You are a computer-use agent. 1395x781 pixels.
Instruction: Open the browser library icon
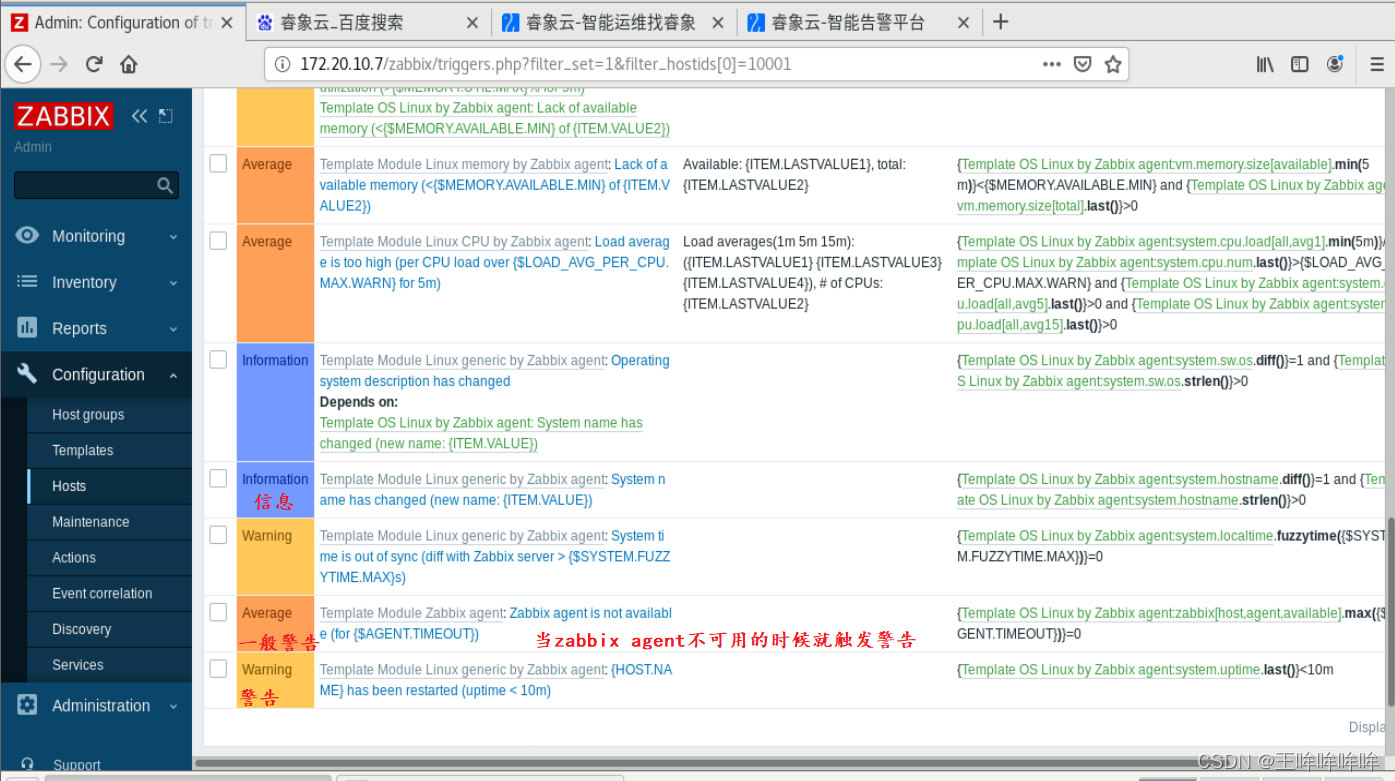pos(1265,64)
